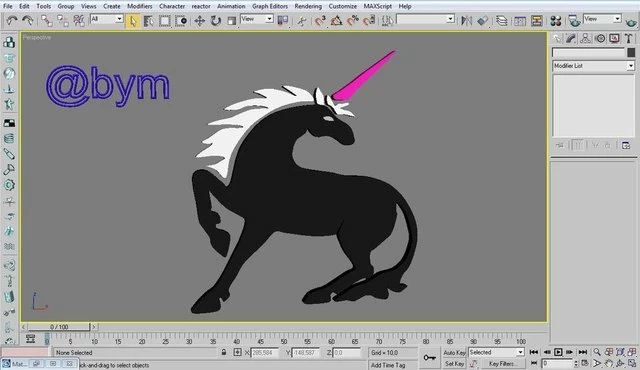This screenshot has width=640, height=370.
Task: Click the Use Pivot Point Center icon
Action: (282, 20)
